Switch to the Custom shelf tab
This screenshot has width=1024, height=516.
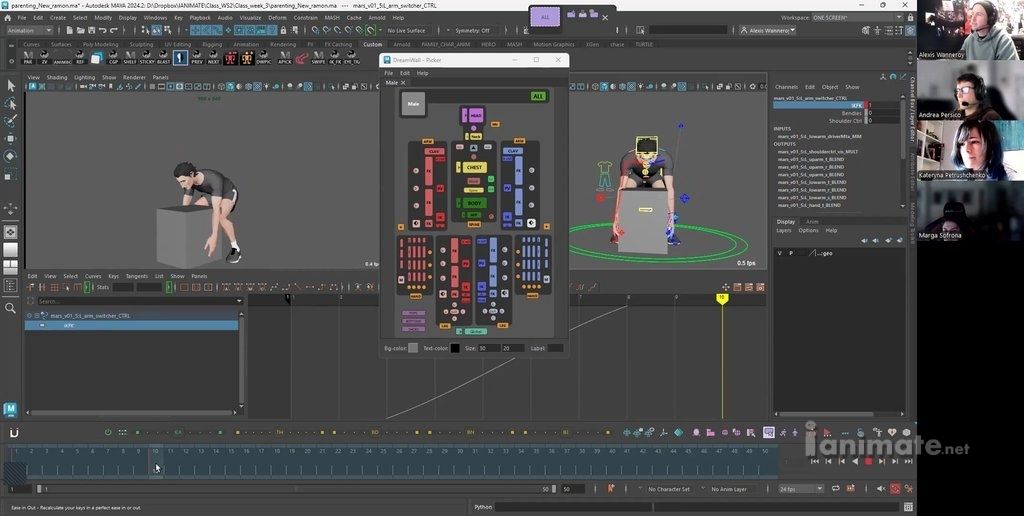(x=372, y=44)
